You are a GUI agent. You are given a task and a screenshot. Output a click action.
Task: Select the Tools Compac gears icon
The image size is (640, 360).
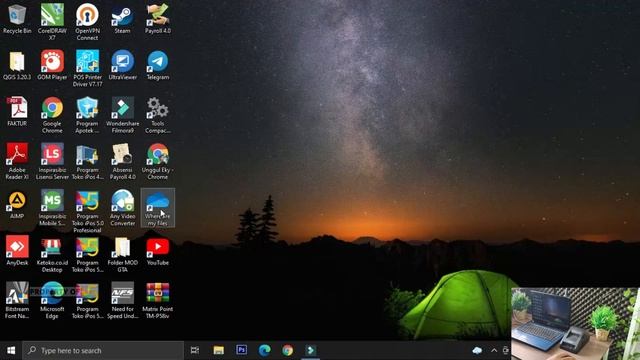tap(158, 115)
